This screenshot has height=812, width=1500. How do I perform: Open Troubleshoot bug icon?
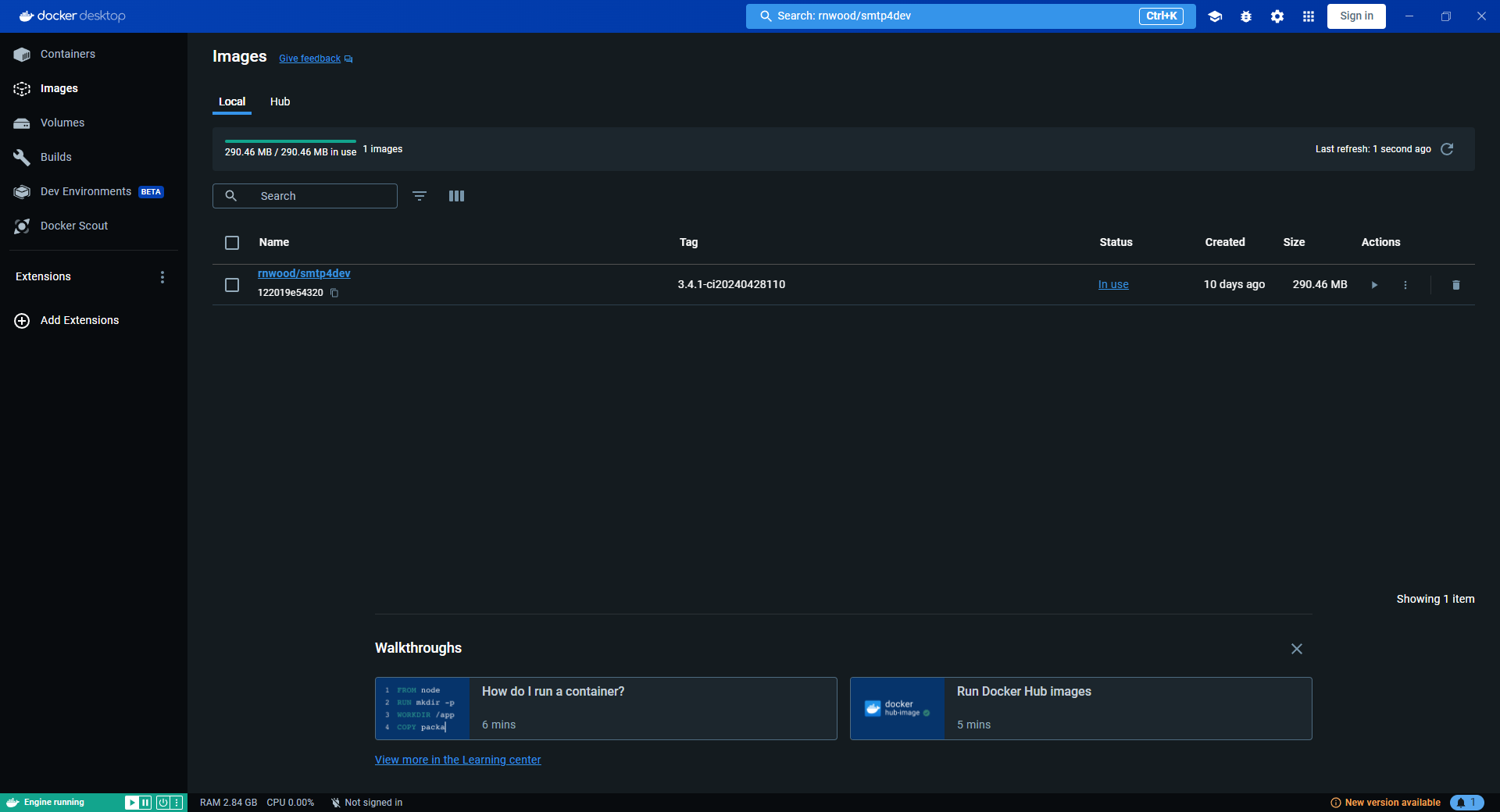pyautogui.click(x=1246, y=16)
